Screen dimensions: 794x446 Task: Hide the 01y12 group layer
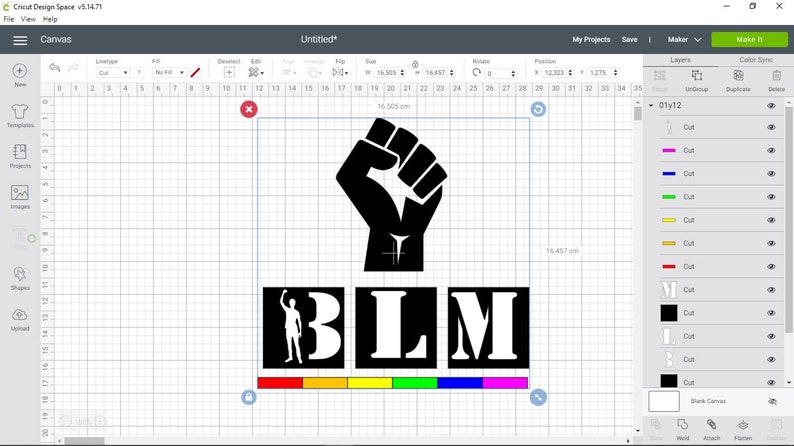(771, 105)
